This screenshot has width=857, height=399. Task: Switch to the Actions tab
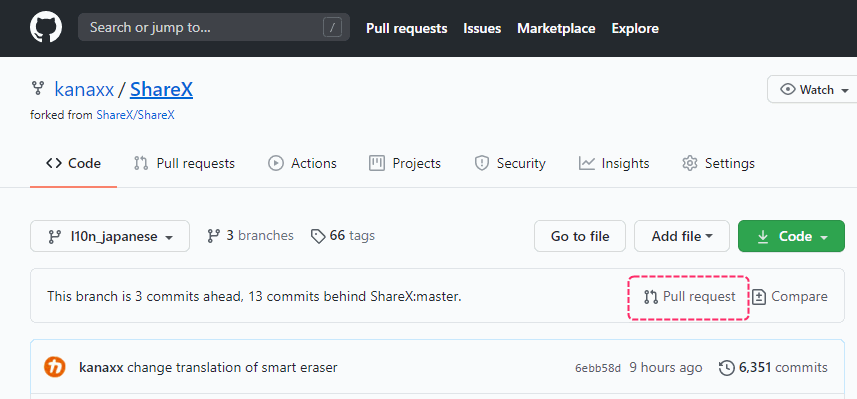(x=302, y=163)
